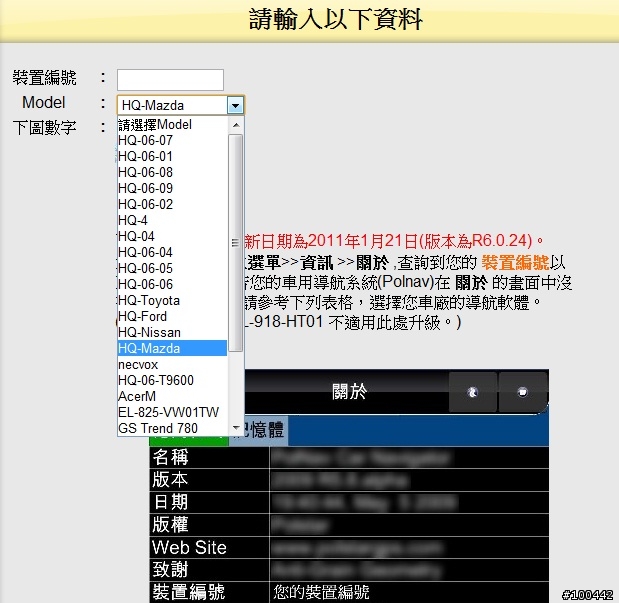The image size is (619, 603).
Task: Pick the HQ-06-08 model option
Action: (172, 173)
